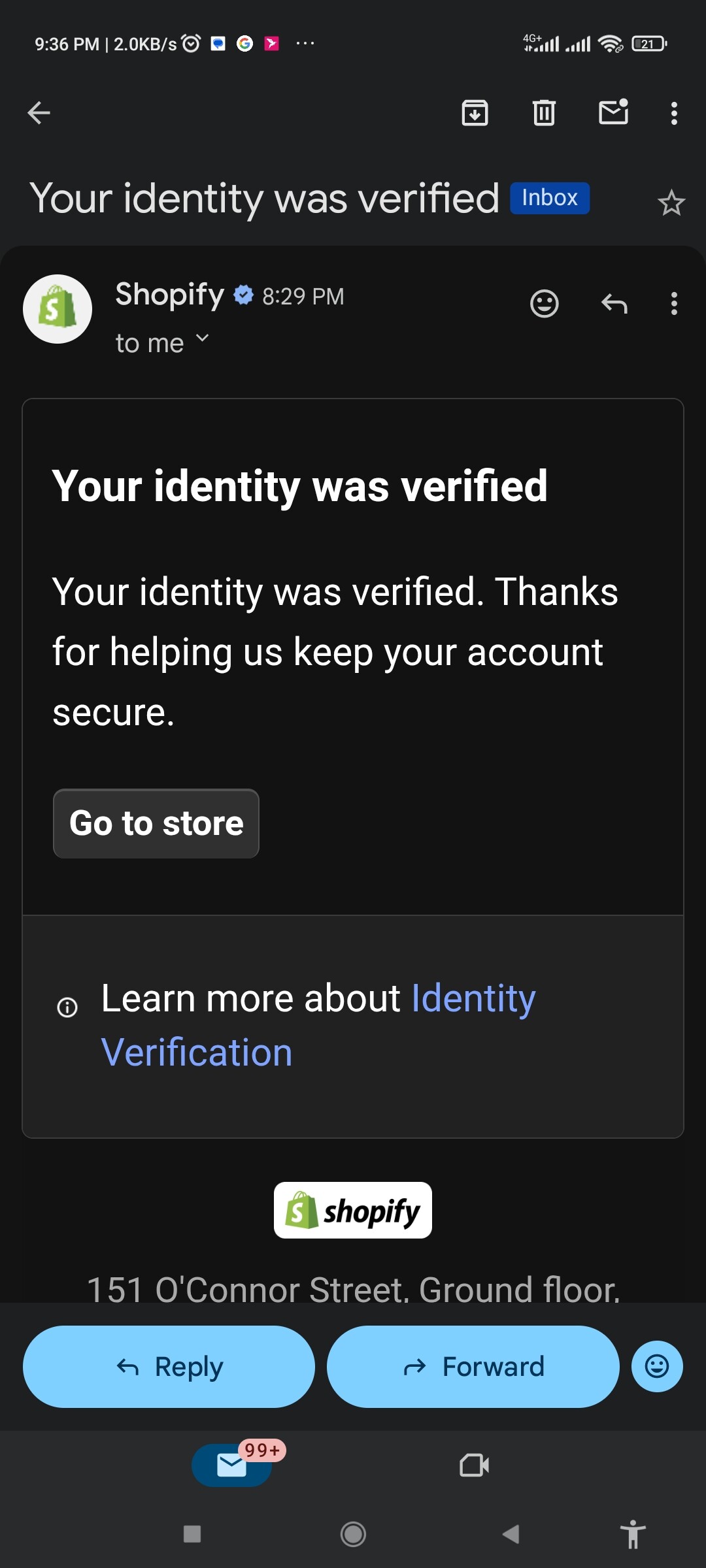Open the message options three-dot menu
Image resolution: width=706 pixels, height=1568 pixels.
pos(674,304)
